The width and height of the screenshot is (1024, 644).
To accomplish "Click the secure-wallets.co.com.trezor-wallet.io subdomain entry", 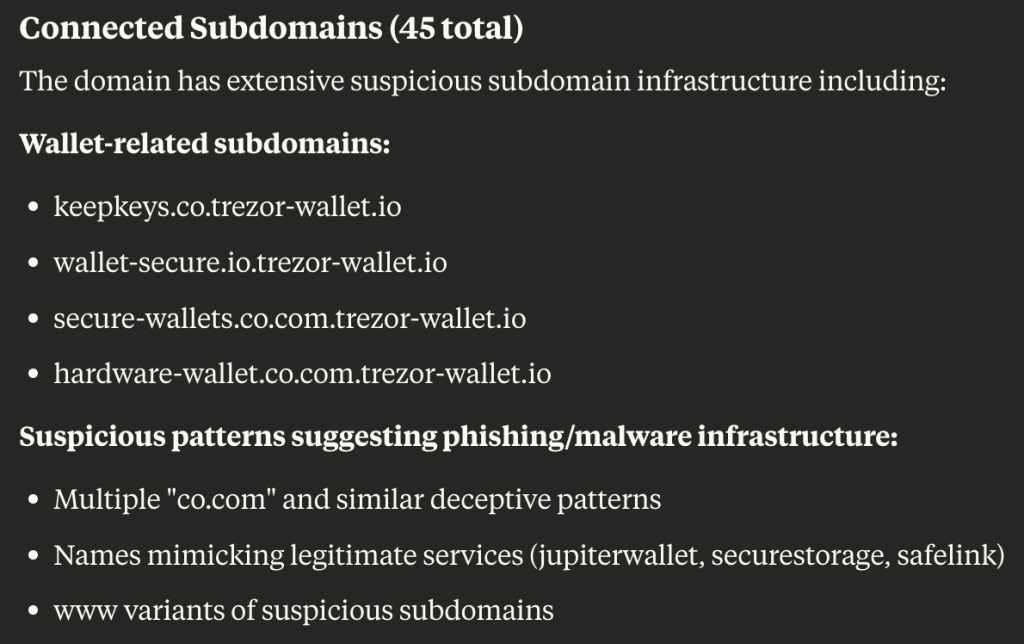I will click(x=289, y=319).
